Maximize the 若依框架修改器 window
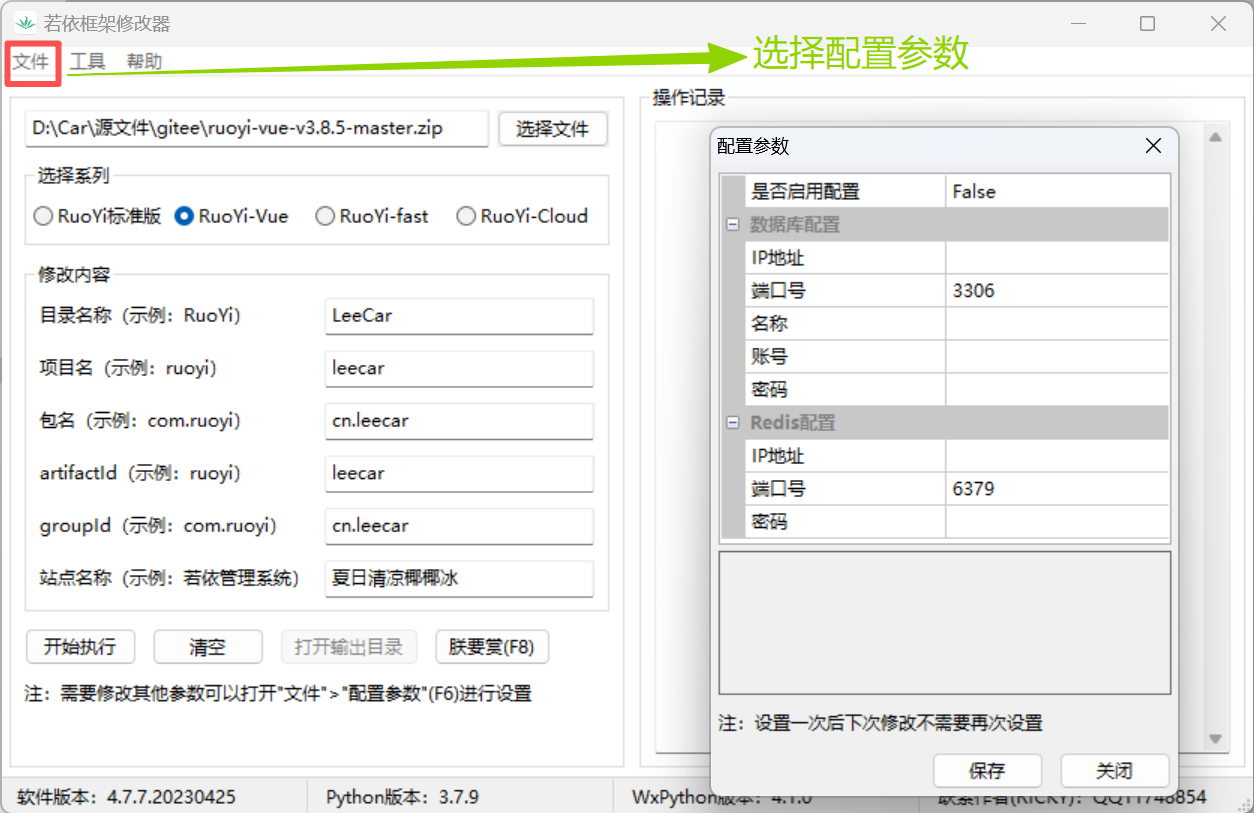Screen dimensions: 1254x813 tap(1148, 23)
